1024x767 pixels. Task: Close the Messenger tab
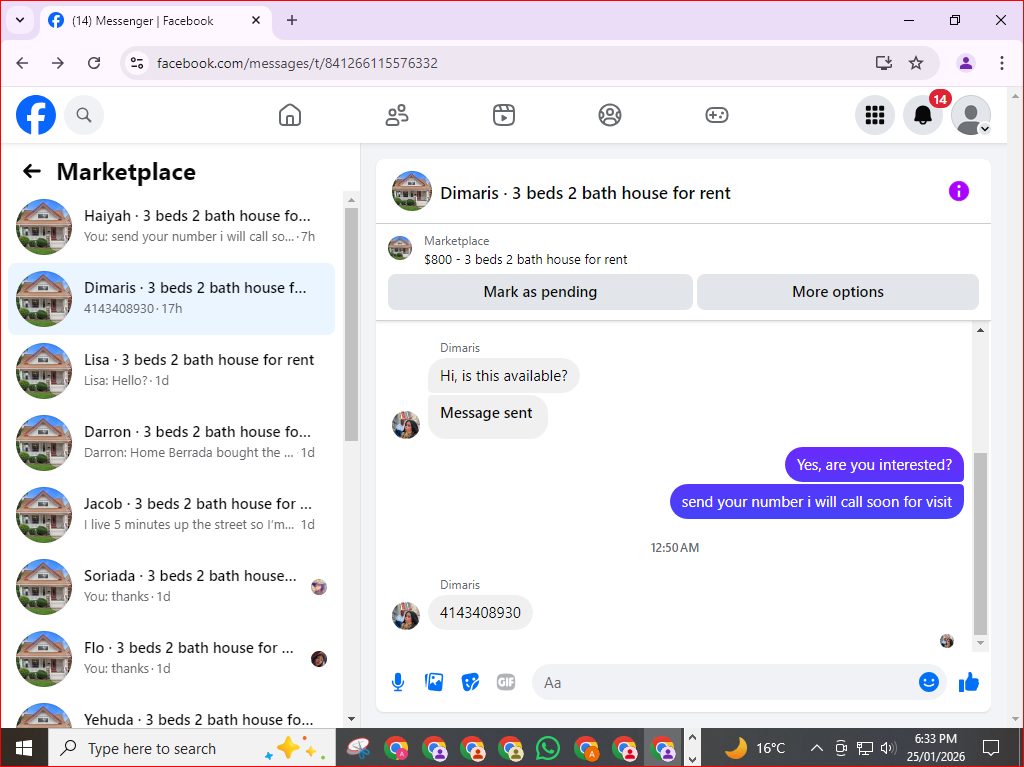256,20
